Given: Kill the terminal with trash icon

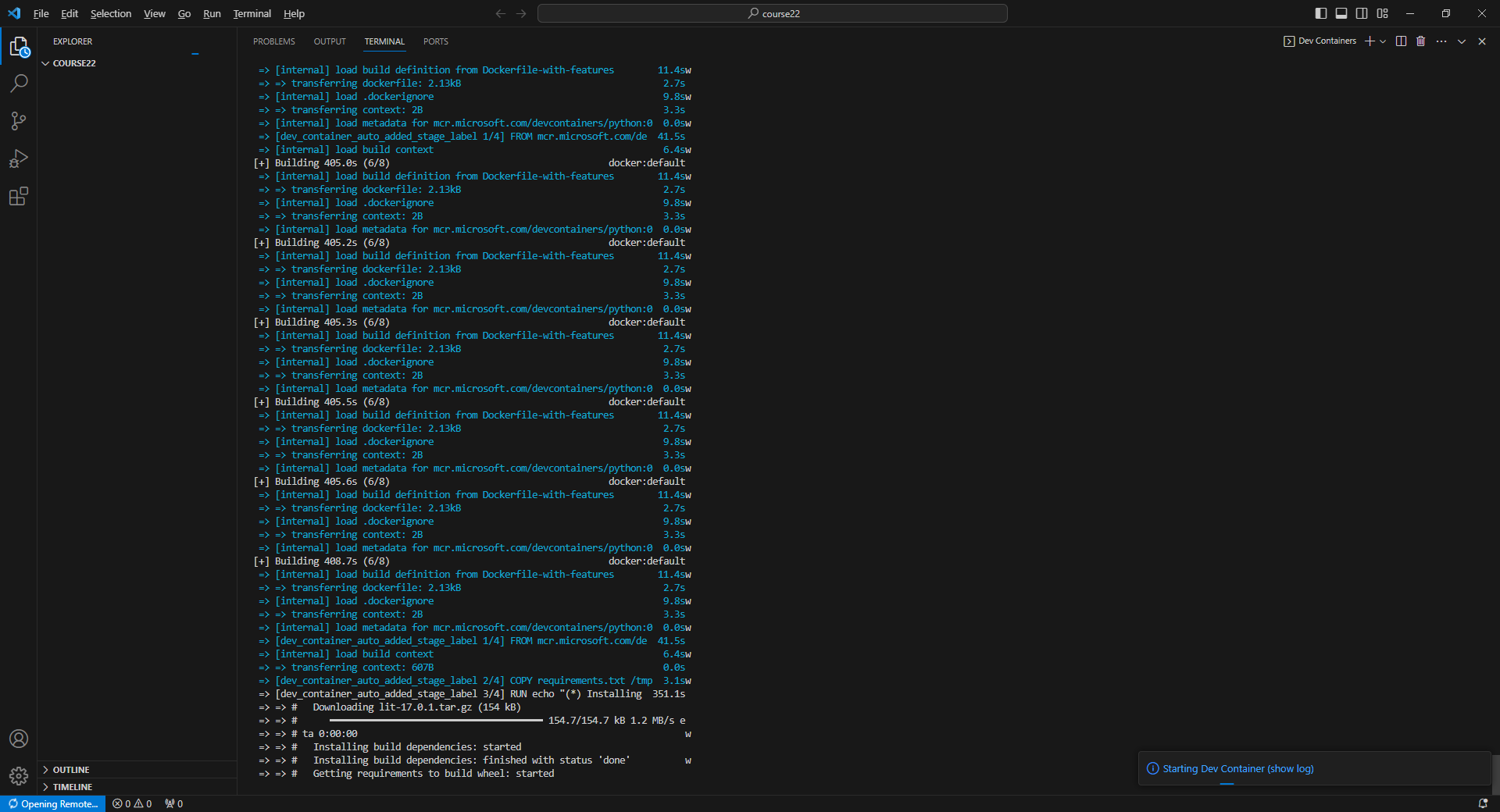Looking at the screenshot, I should tap(1421, 41).
